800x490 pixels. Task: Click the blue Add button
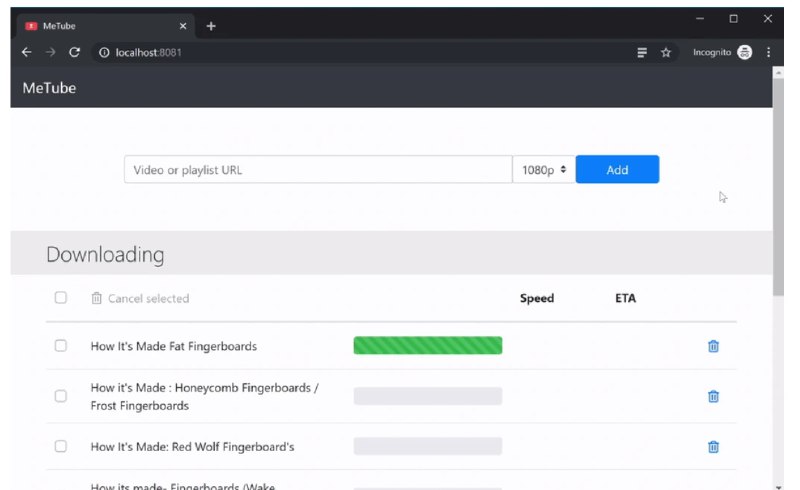coord(617,170)
